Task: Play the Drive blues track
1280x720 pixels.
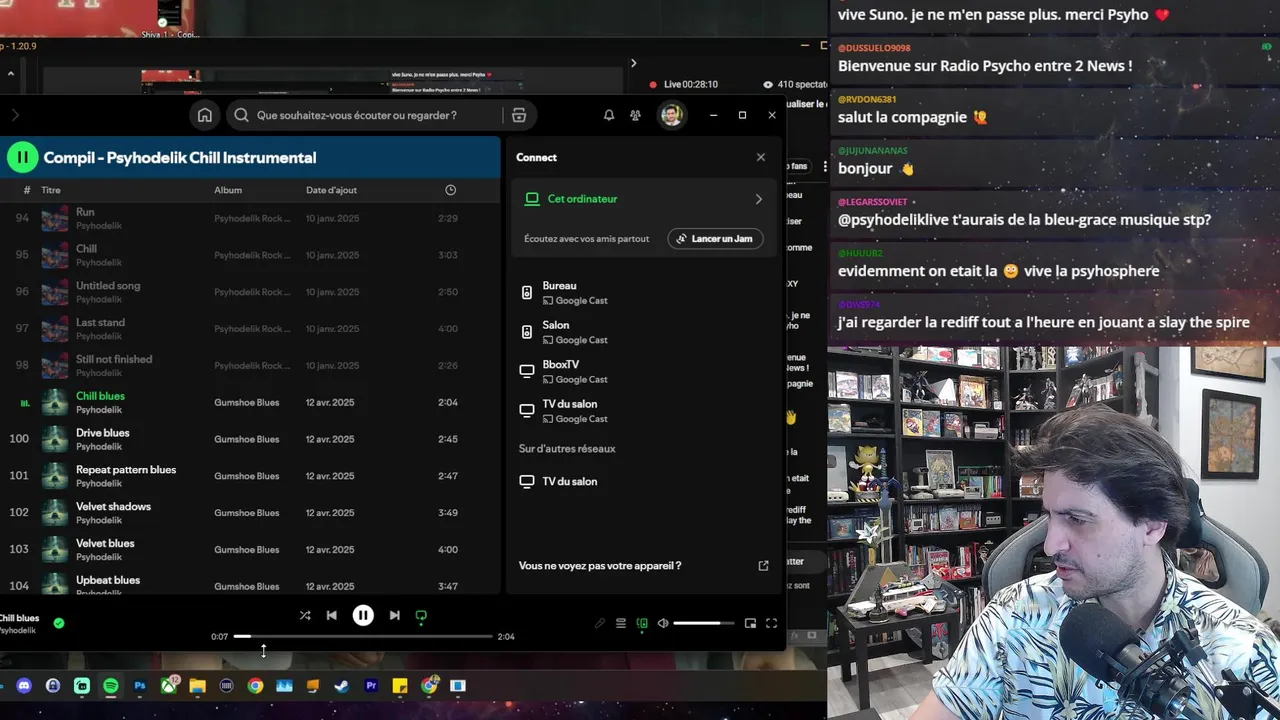Action: 250,439
